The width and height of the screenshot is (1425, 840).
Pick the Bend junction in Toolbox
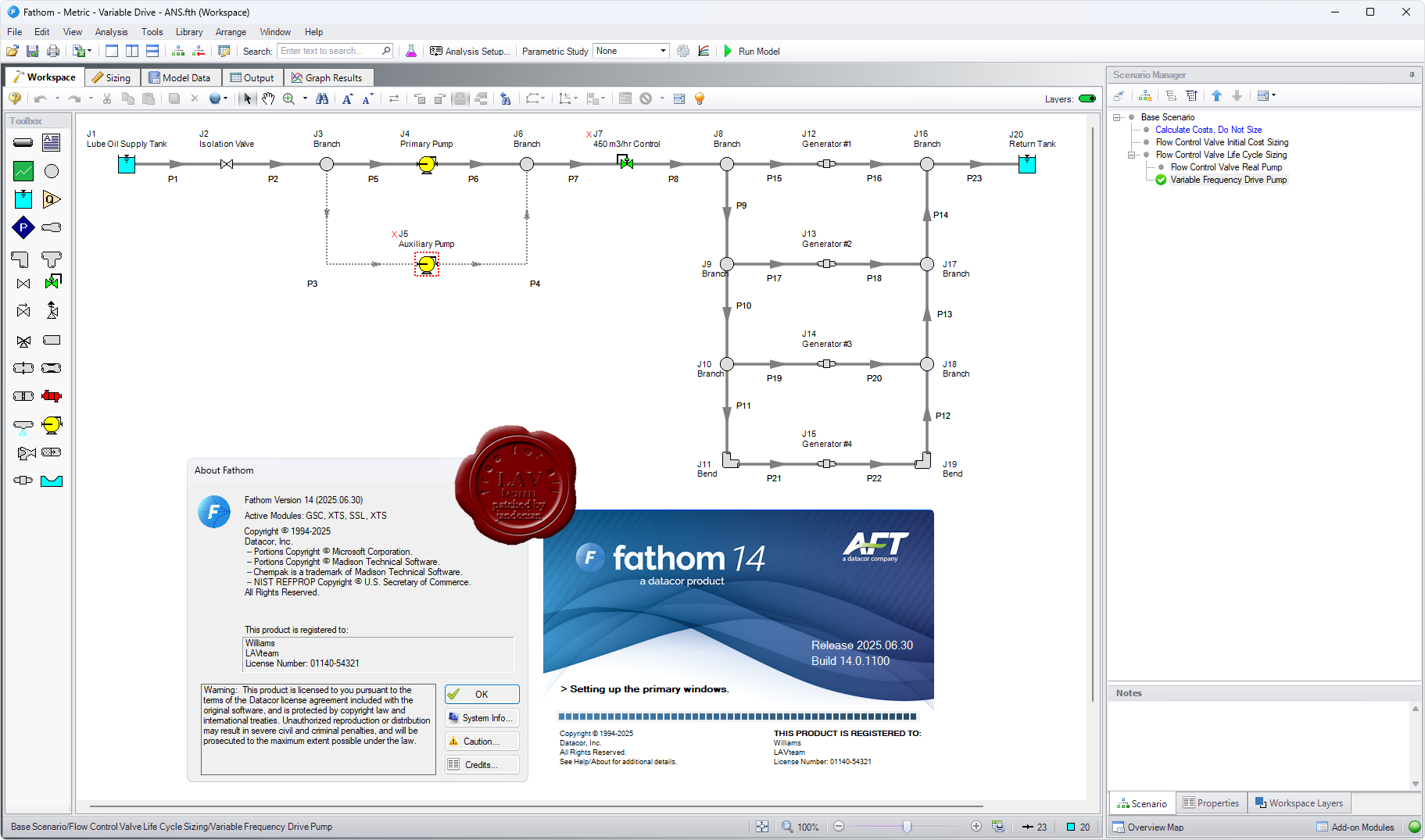(x=20, y=259)
